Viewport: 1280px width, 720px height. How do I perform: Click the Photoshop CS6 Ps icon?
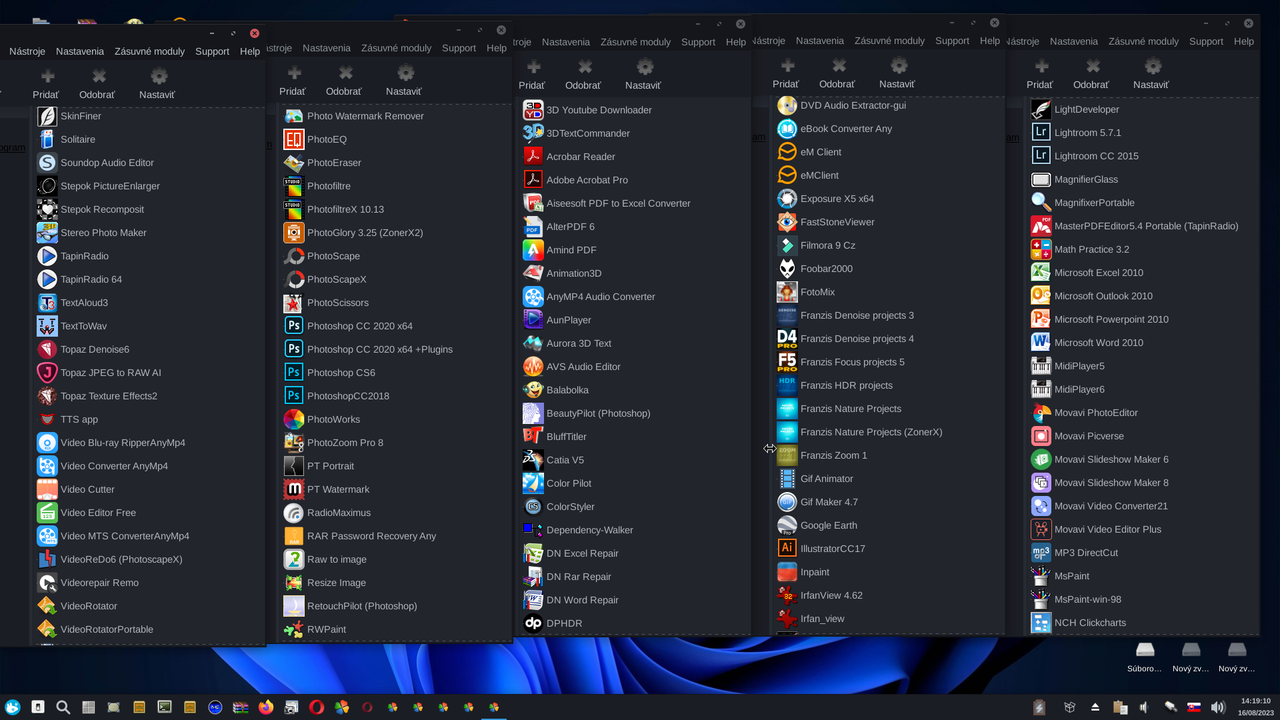coord(294,372)
